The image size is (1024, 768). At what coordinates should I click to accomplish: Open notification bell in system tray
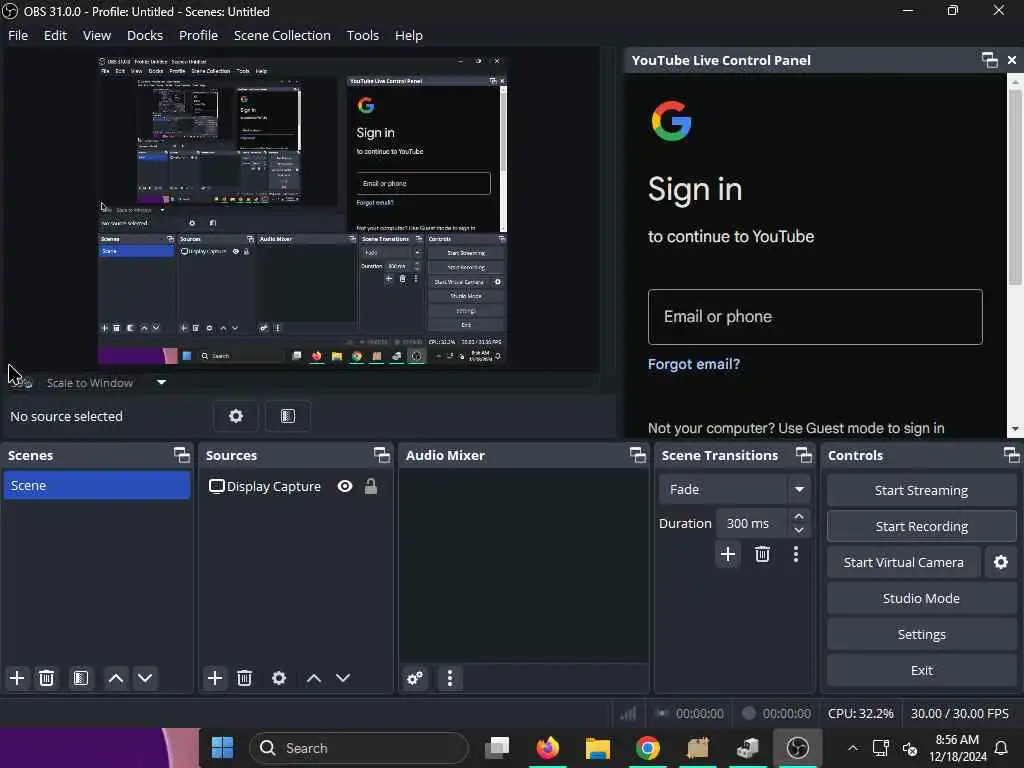click(x=1000, y=748)
